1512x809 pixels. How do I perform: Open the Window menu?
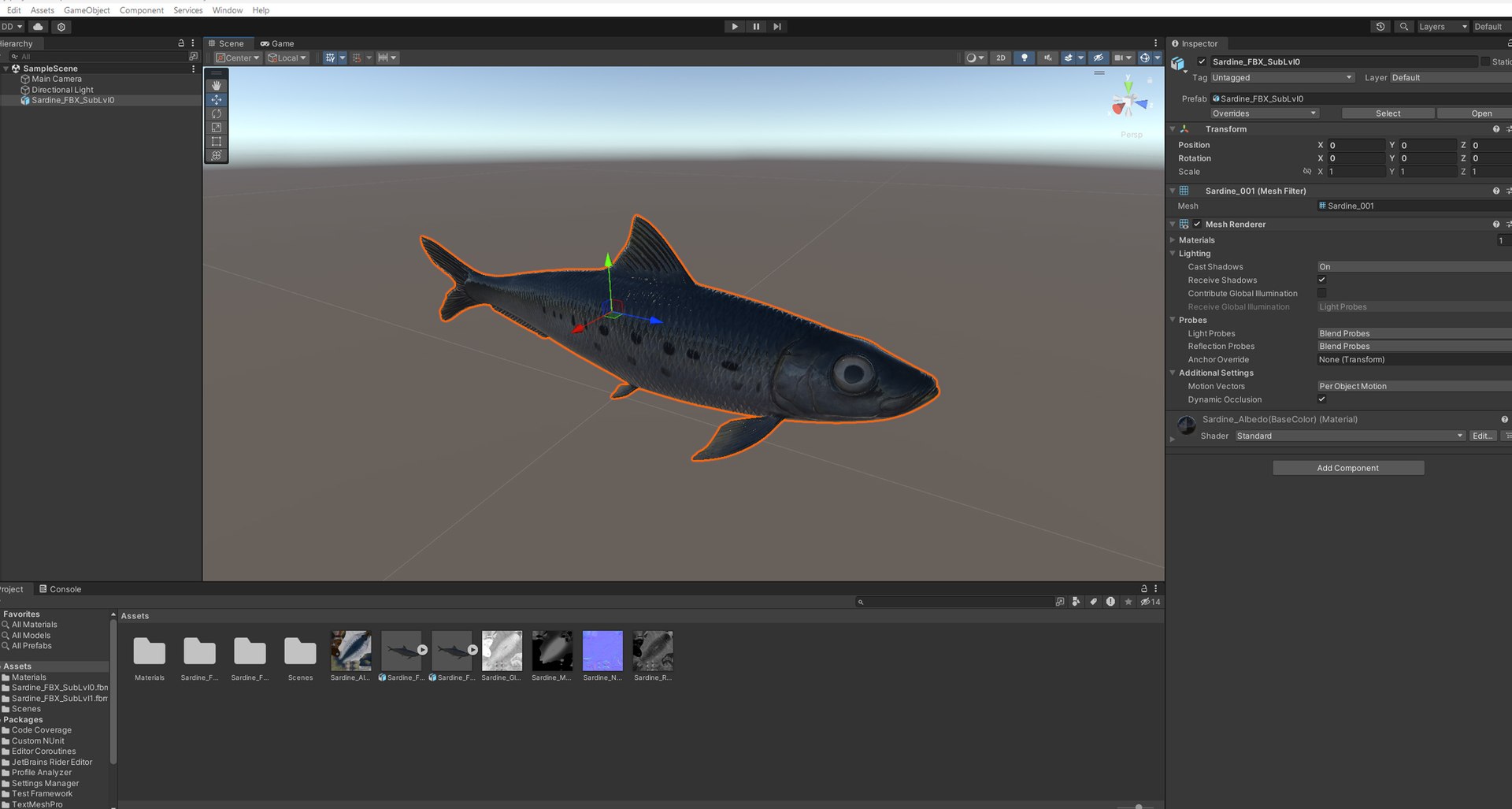(228, 10)
